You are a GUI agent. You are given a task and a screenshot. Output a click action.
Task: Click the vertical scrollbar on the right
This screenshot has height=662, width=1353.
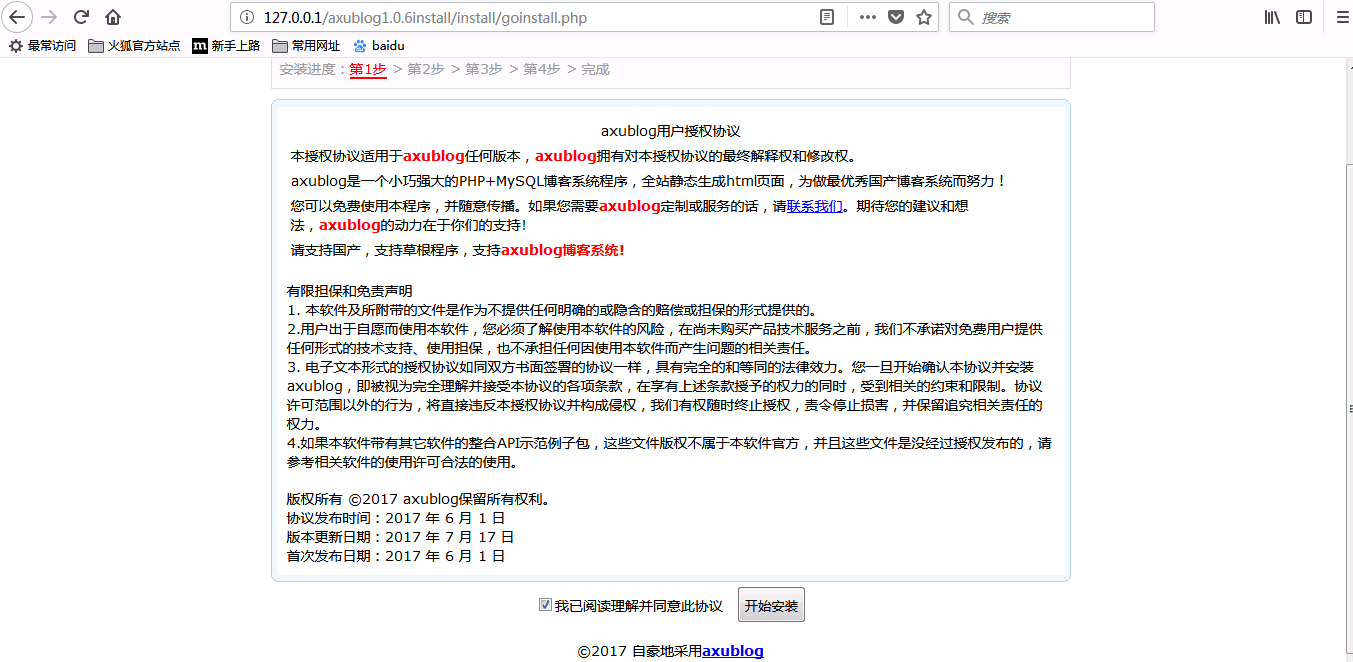click(x=1349, y=409)
